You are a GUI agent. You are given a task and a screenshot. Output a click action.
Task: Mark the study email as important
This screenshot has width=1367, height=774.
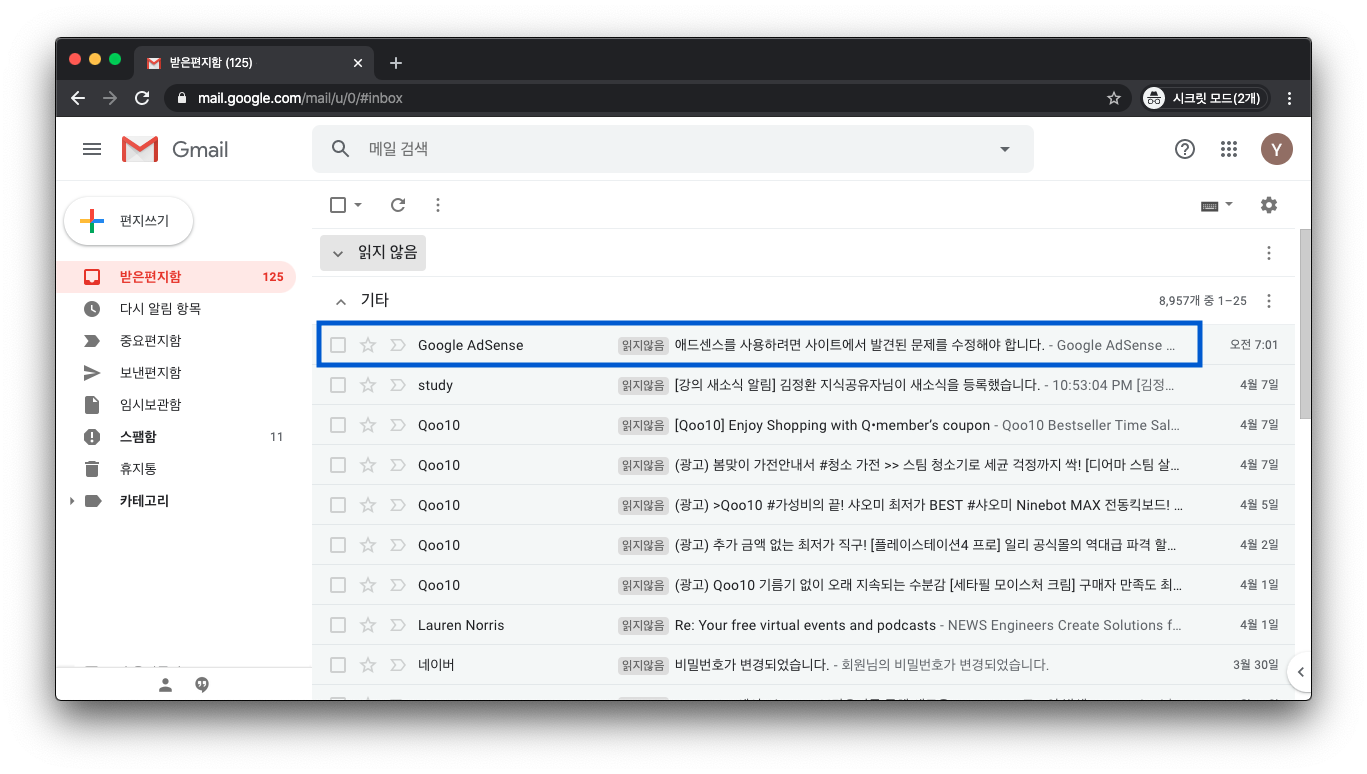[x=397, y=385]
